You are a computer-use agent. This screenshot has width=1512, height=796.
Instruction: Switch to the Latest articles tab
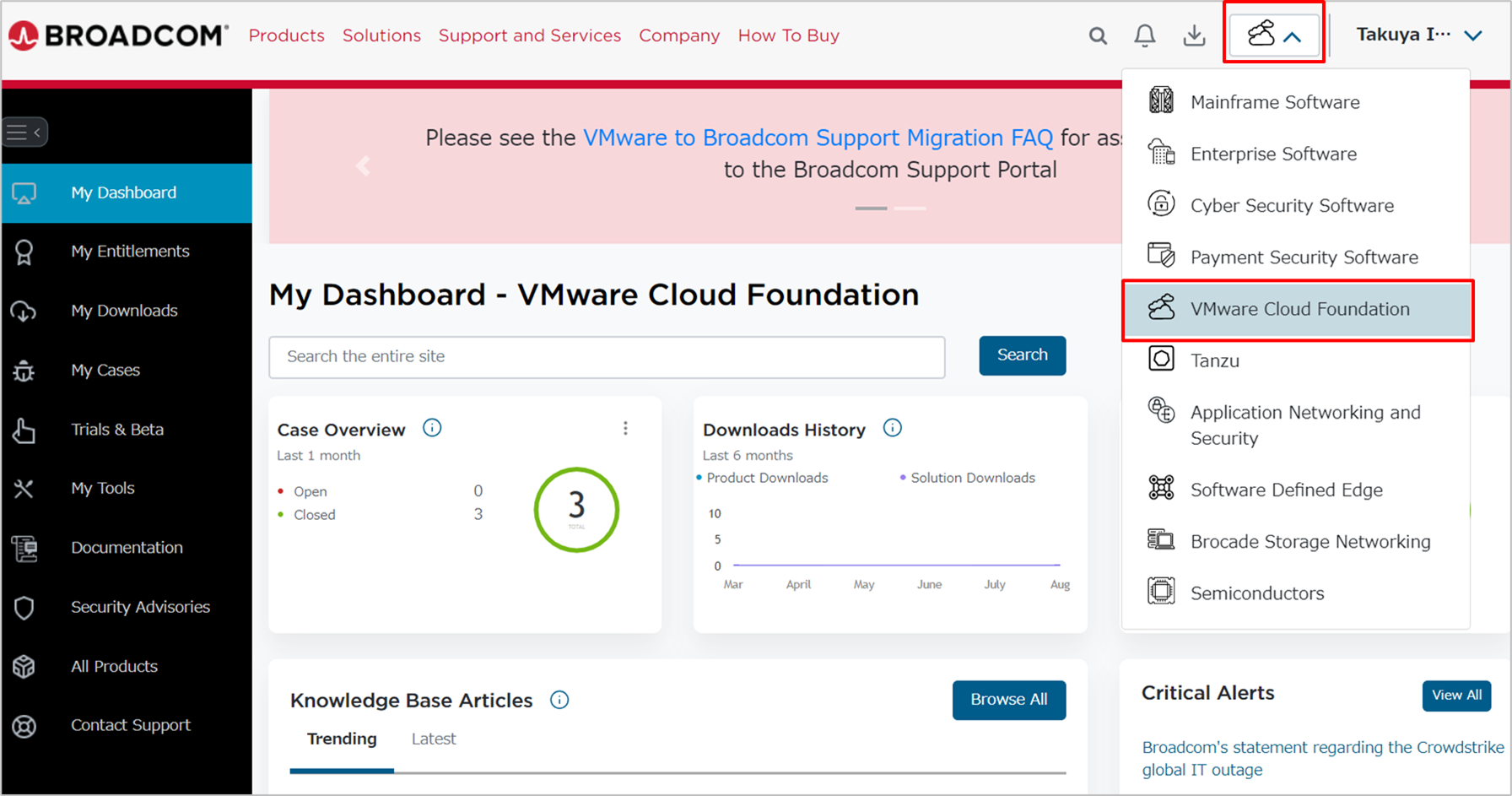pyautogui.click(x=434, y=739)
